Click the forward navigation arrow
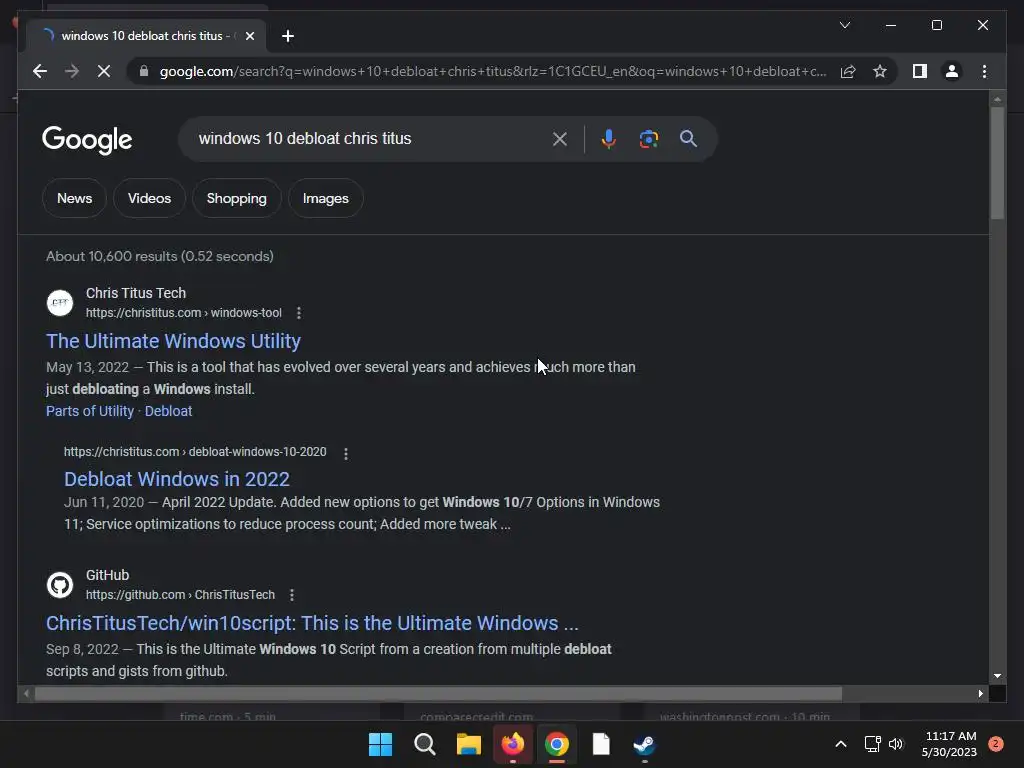This screenshot has width=1024, height=768. (x=72, y=71)
